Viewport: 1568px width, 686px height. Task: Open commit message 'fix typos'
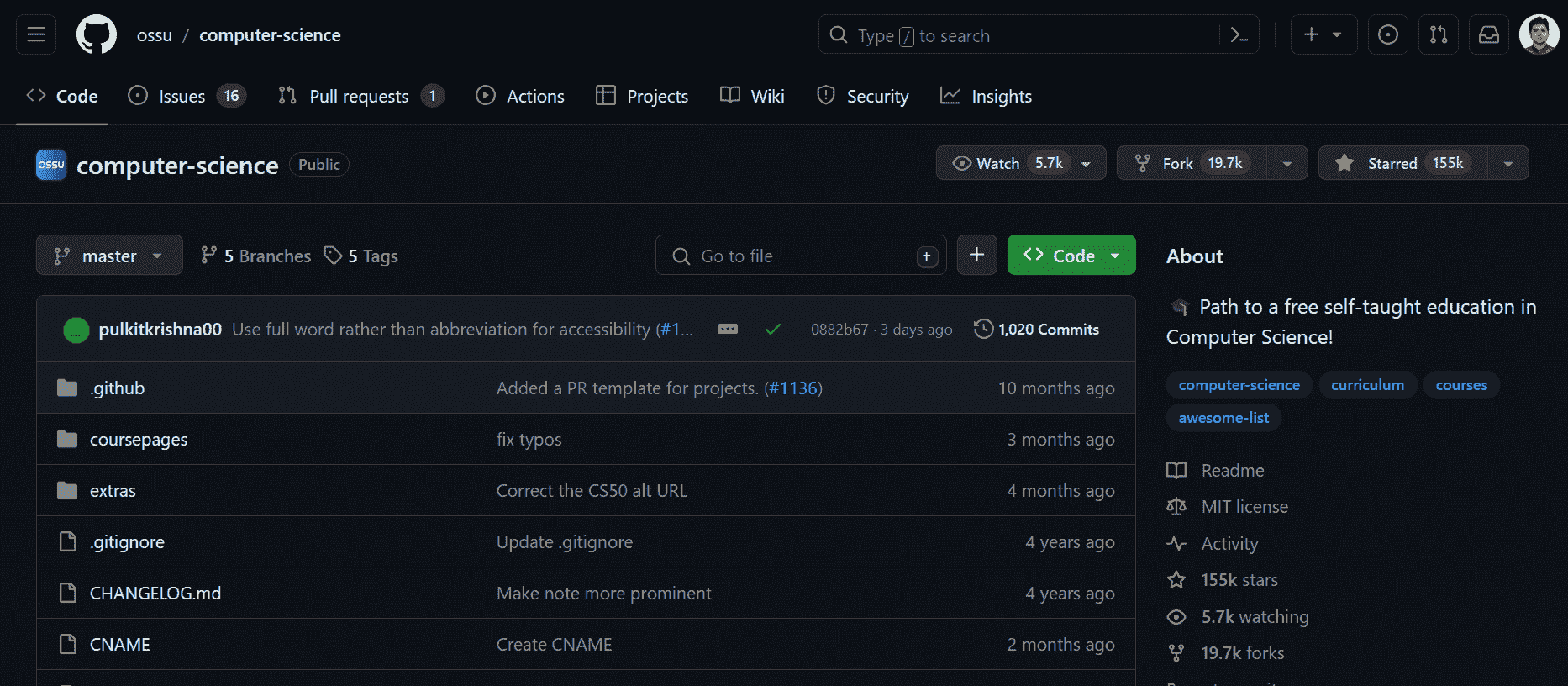point(529,439)
